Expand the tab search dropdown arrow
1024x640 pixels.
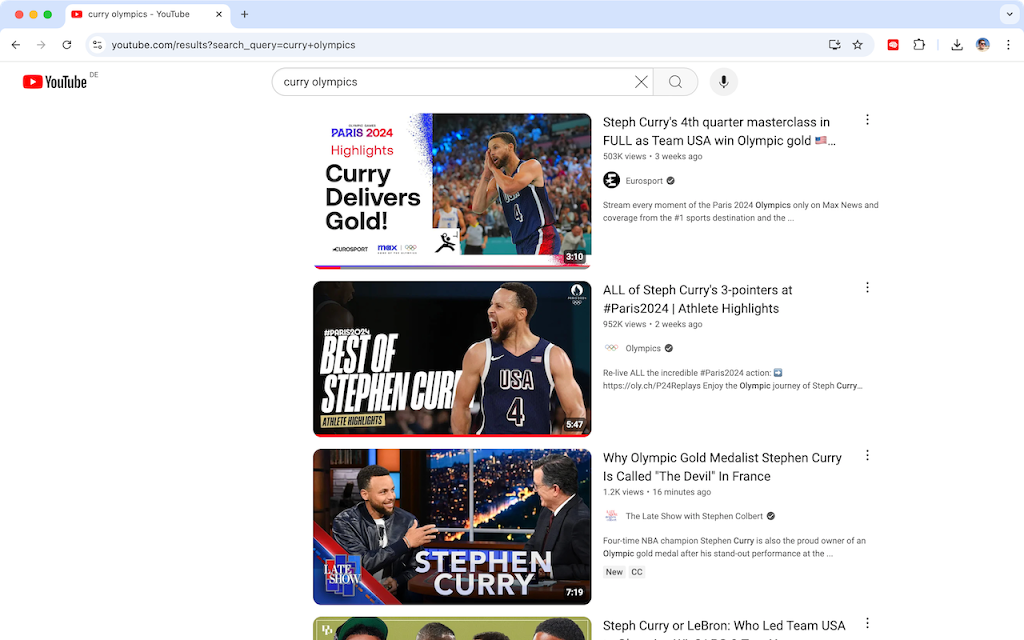coord(1010,14)
